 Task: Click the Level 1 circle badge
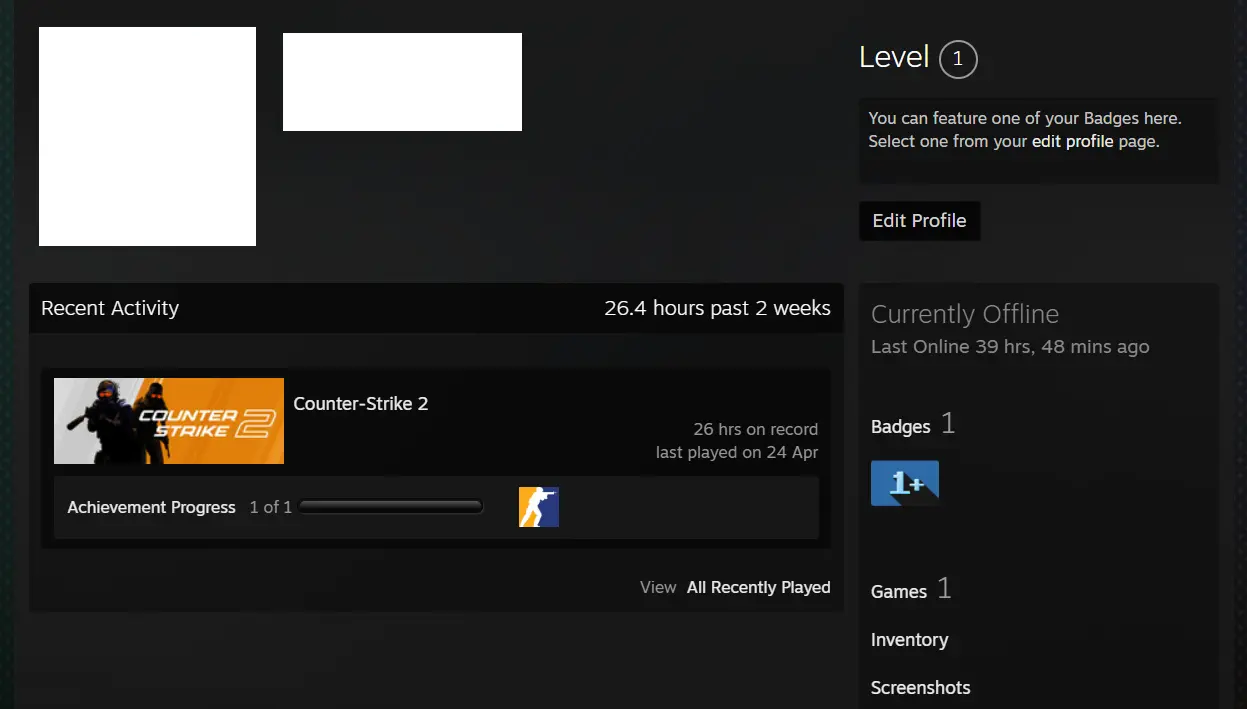tap(957, 59)
